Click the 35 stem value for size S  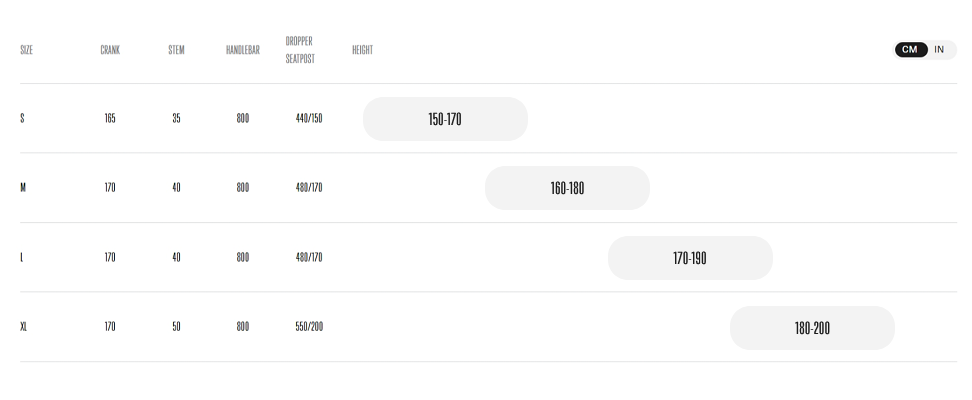pyautogui.click(x=176, y=118)
